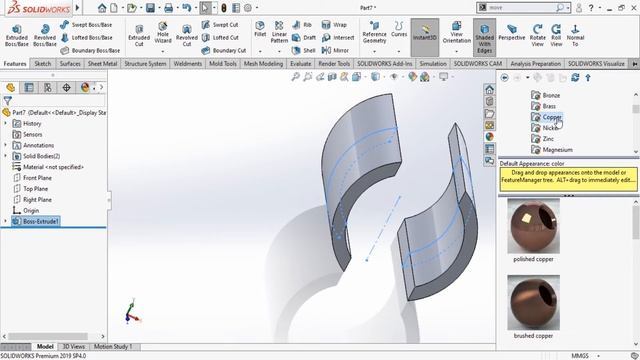The image size is (640, 360).
Task: Switch to the Evaluate tab
Action: click(300, 64)
